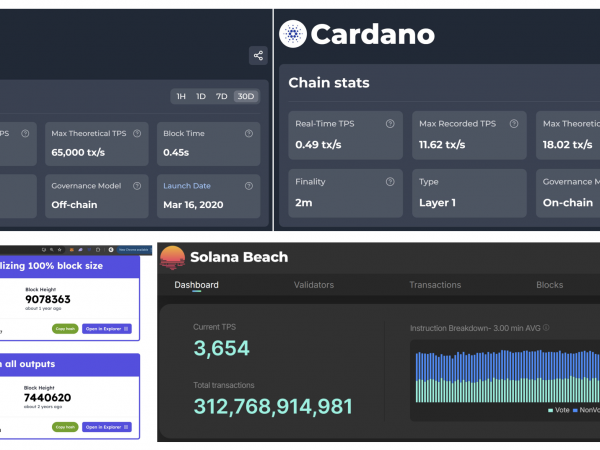Click the Solana Beach title text

(239, 257)
